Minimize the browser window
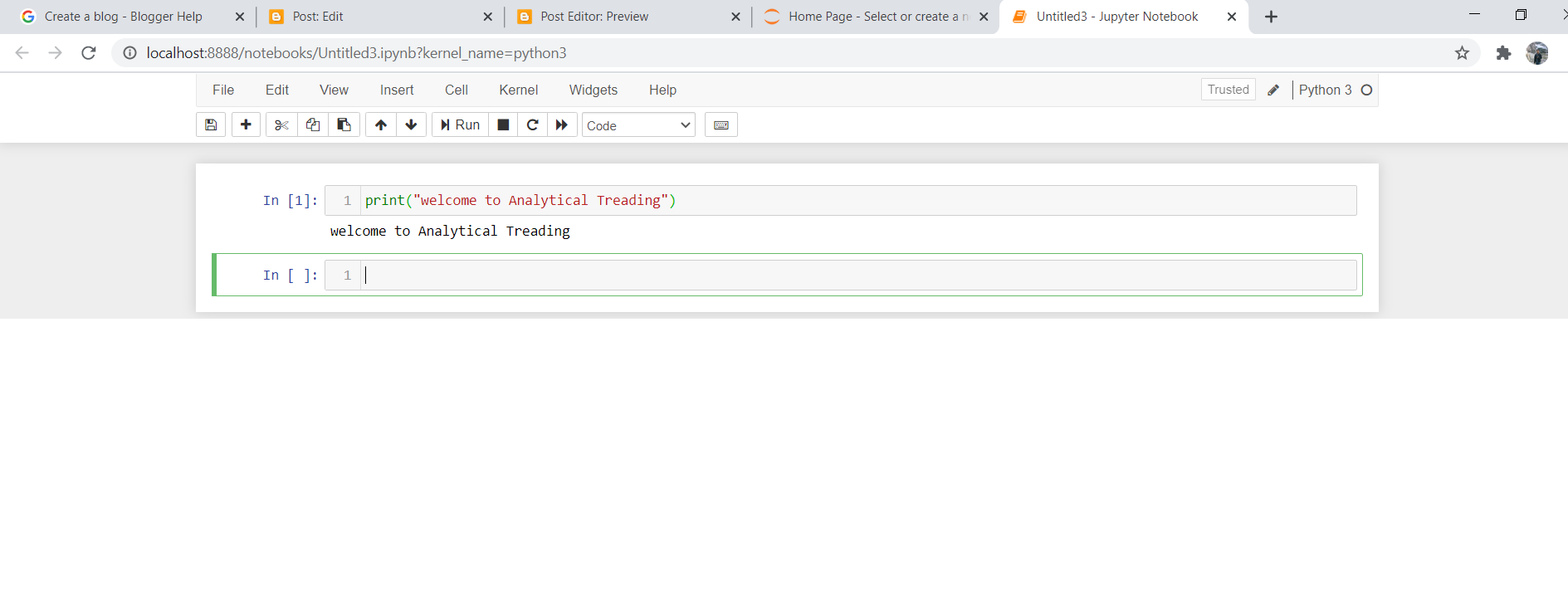Screen dimensions: 1568x610 click(x=1474, y=14)
